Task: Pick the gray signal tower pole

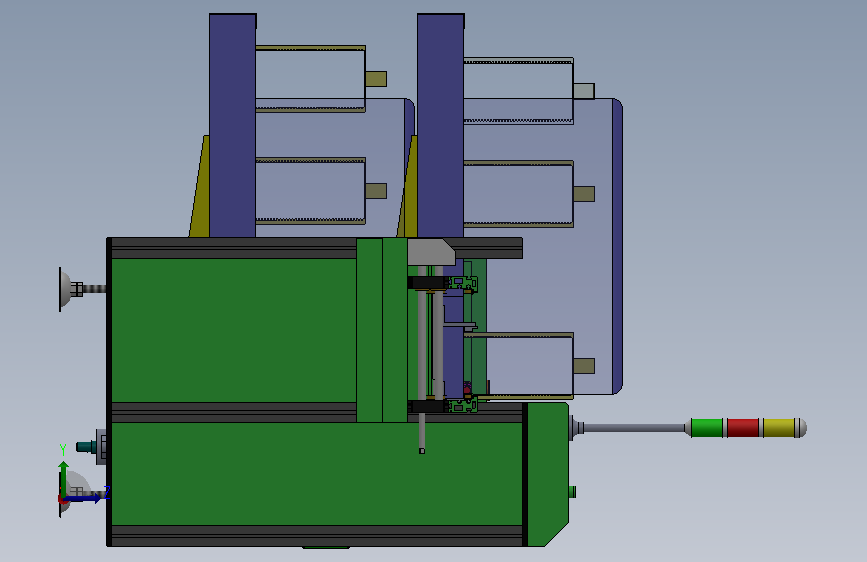Action: [635, 428]
